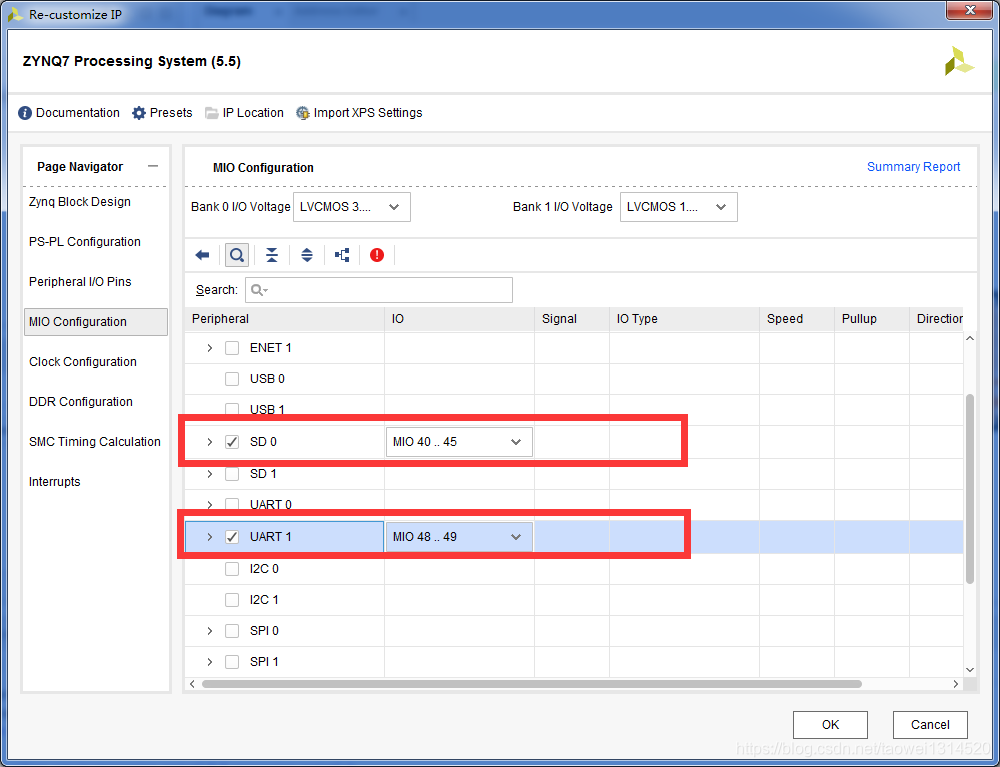
Task: Enable the USB 0 checkbox
Action: tap(232, 379)
